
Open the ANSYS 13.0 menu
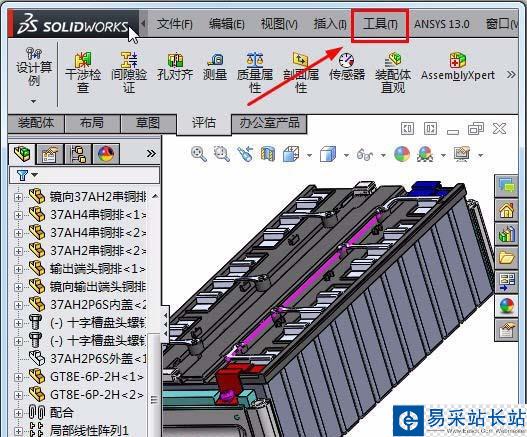pos(442,24)
